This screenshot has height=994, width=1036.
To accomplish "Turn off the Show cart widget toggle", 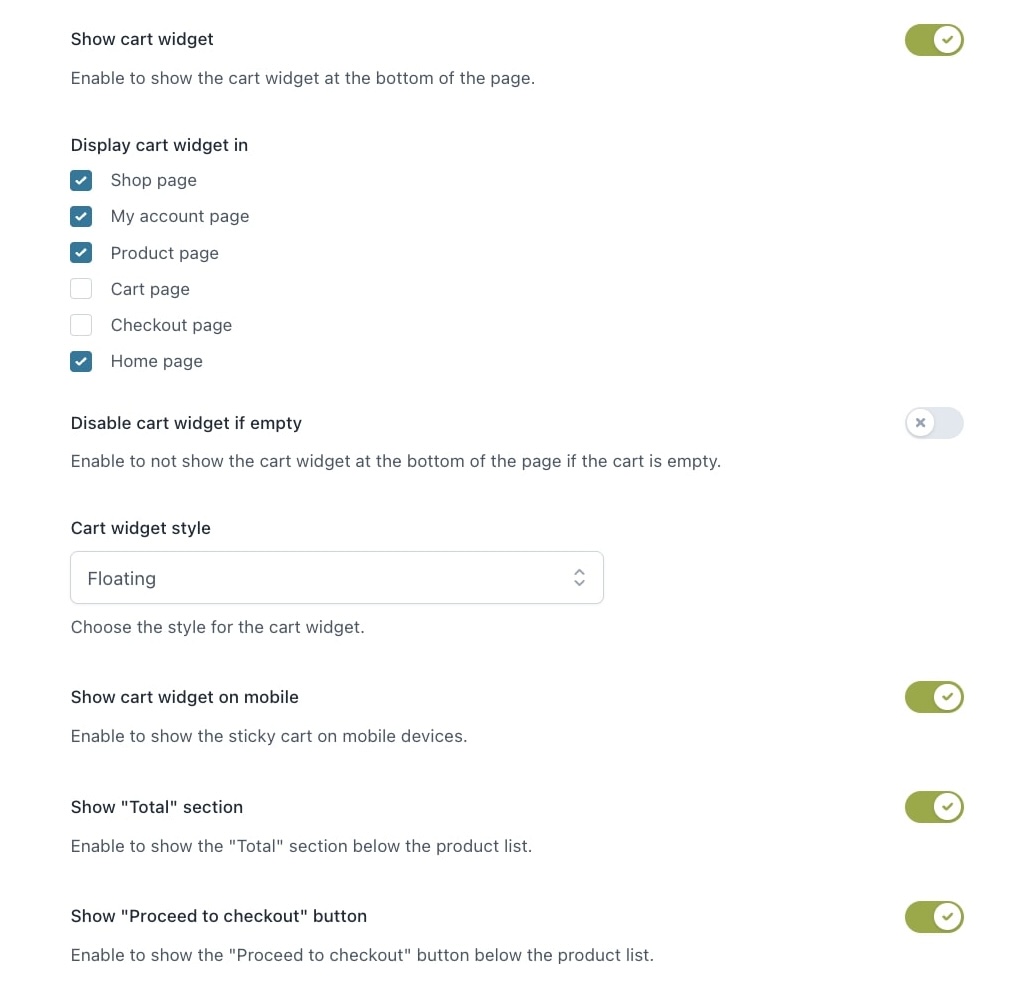I will [x=934, y=40].
